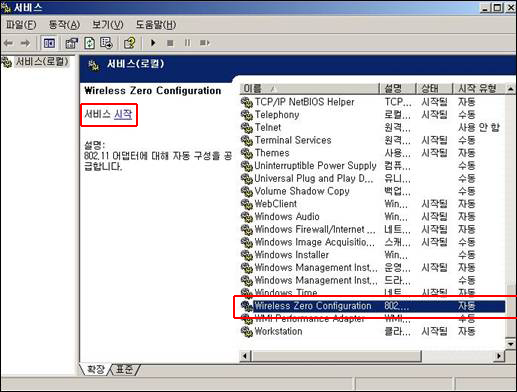Click the 시작 link to start service

[x=123, y=114]
